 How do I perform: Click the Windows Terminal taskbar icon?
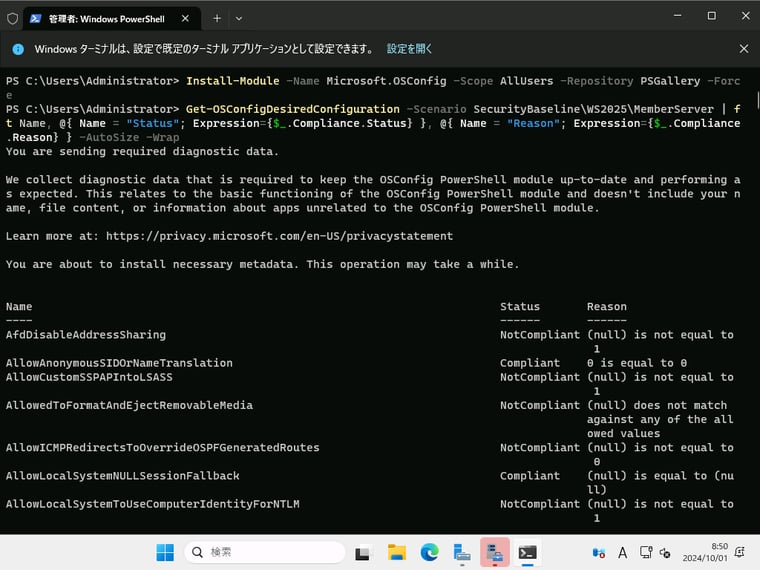click(x=527, y=553)
